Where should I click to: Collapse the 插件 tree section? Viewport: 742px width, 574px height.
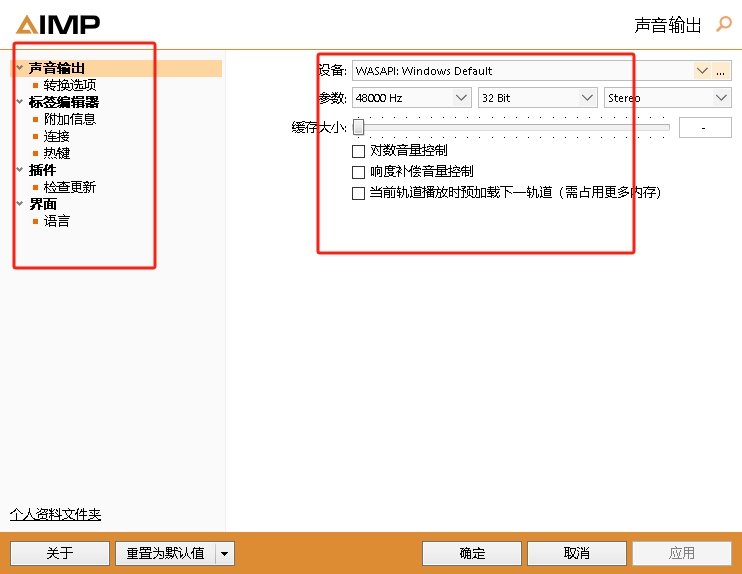19,169
